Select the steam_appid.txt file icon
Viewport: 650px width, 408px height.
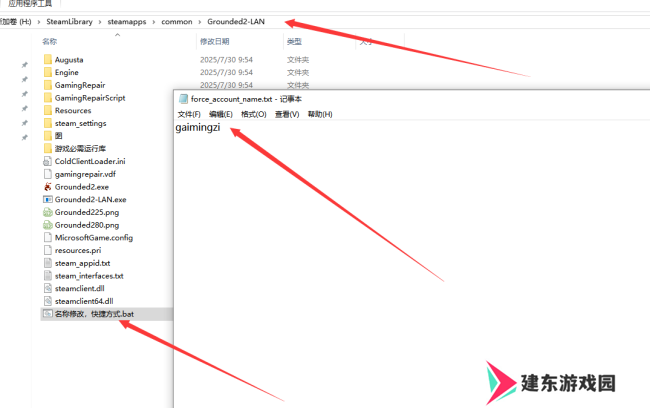[48, 263]
